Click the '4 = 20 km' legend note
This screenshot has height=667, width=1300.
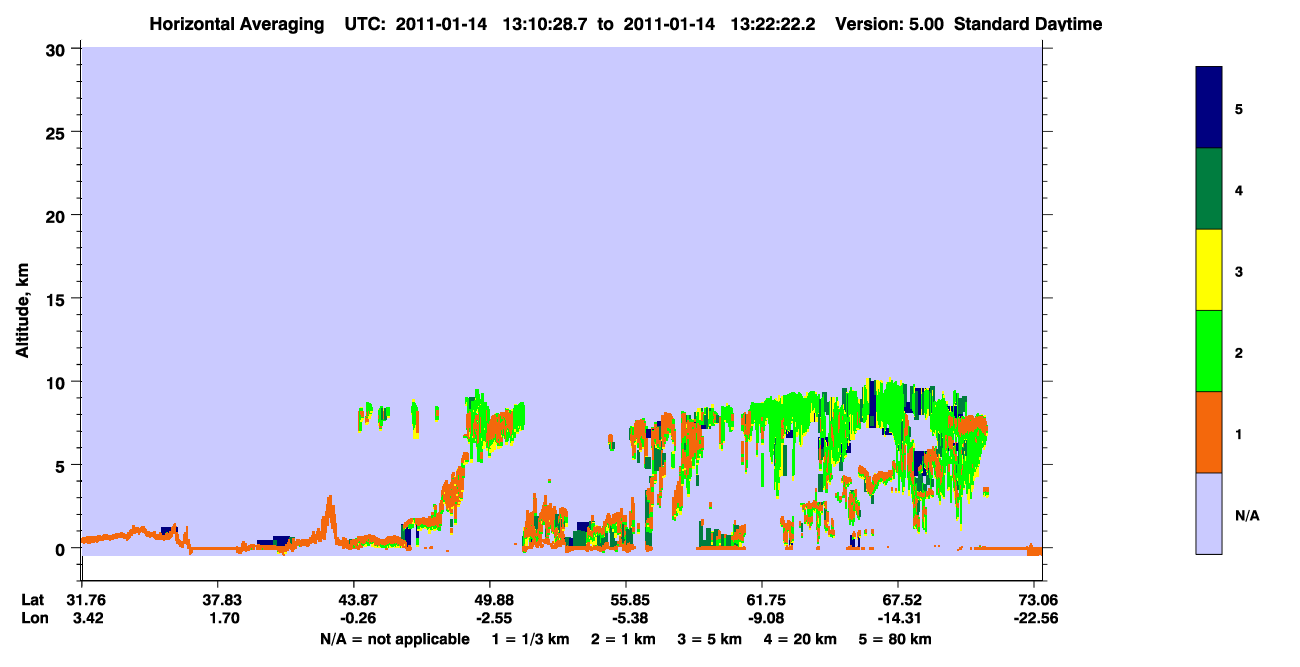tap(800, 639)
